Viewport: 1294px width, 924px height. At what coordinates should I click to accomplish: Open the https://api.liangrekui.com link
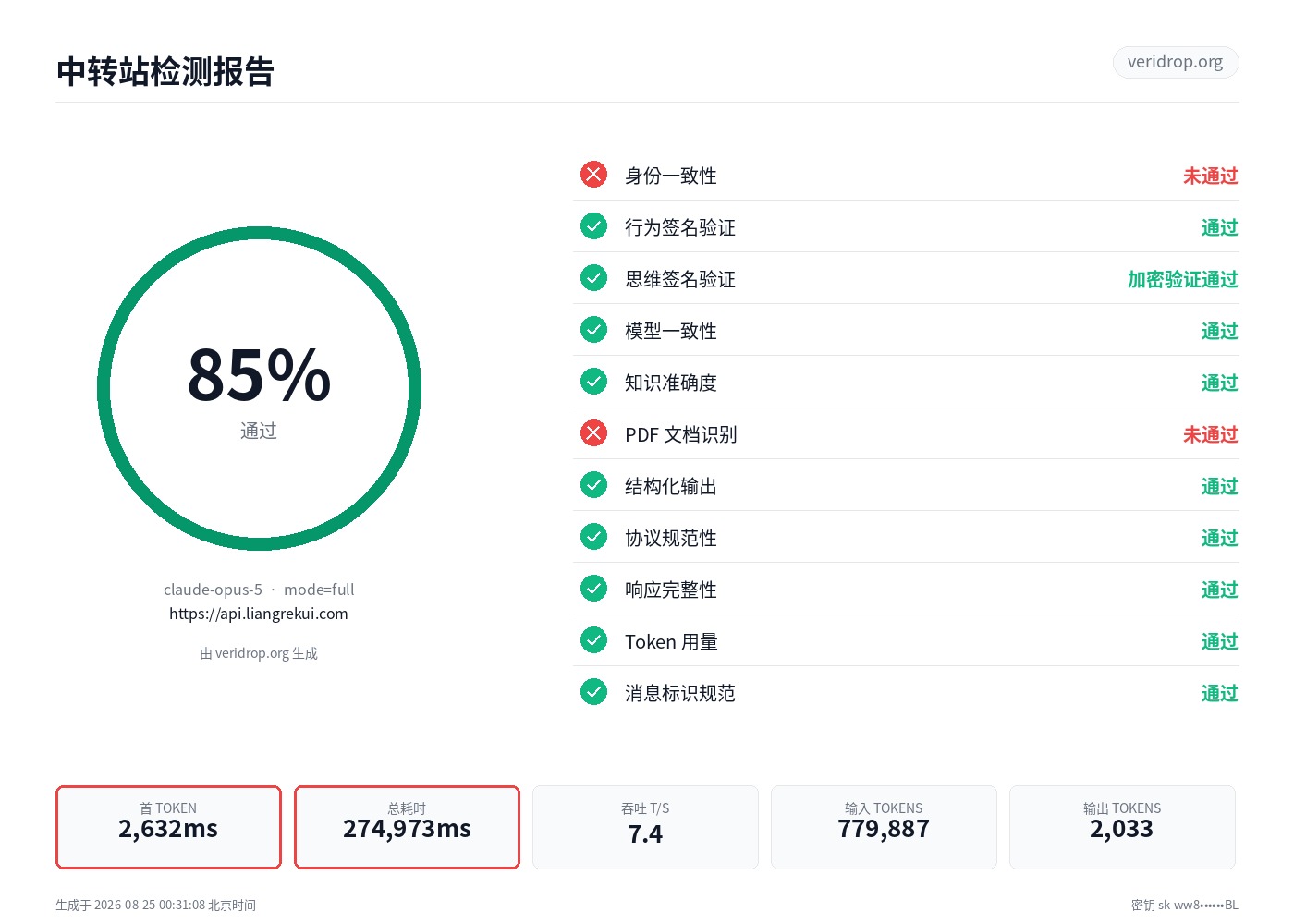(x=259, y=614)
